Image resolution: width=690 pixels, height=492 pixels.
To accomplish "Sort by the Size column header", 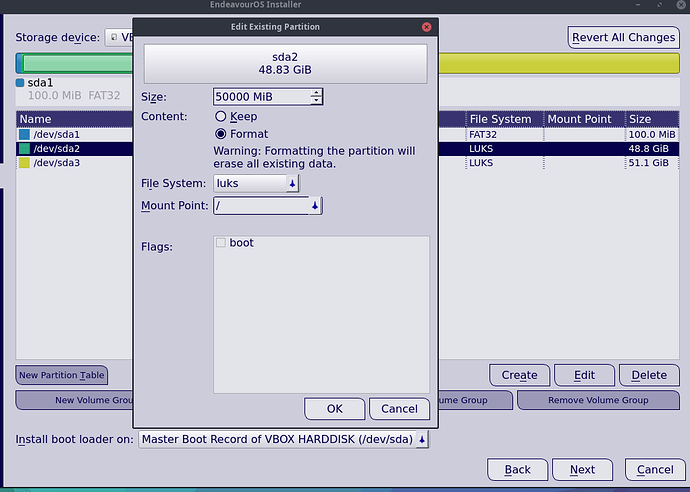I will click(652, 119).
